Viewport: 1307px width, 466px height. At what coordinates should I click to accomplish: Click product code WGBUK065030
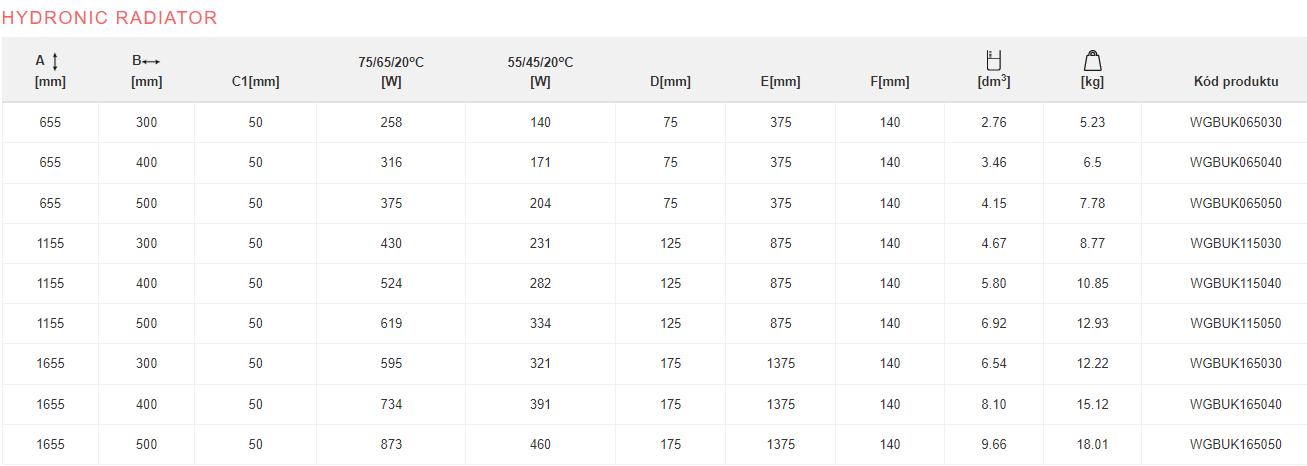tap(1235, 123)
